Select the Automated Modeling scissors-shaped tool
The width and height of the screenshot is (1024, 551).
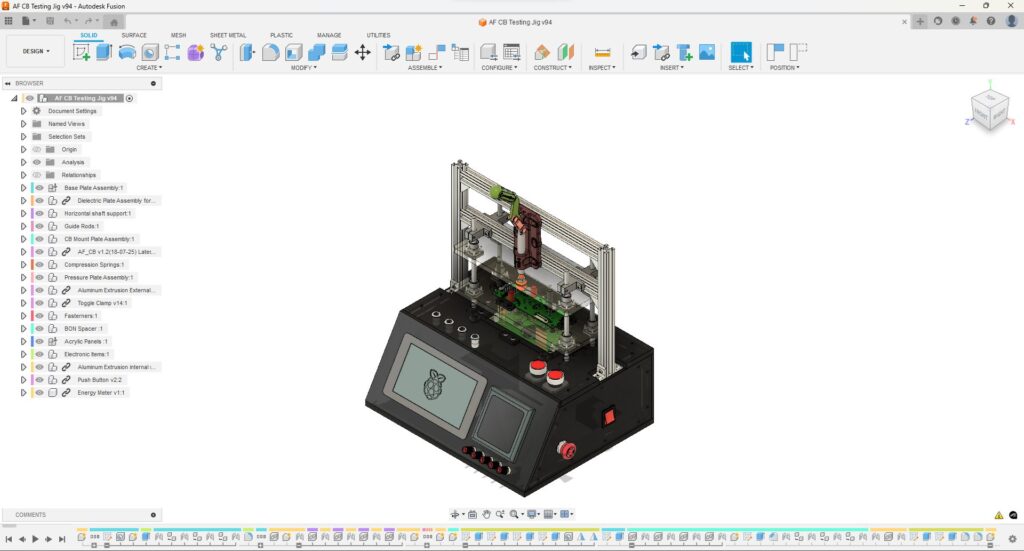219,52
